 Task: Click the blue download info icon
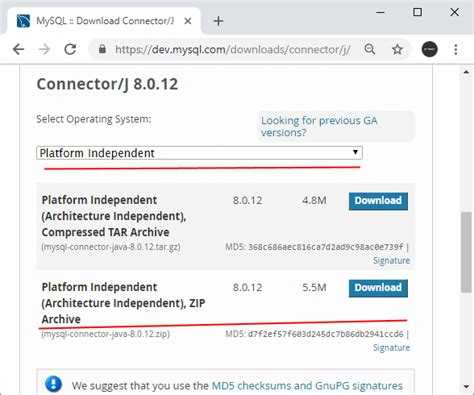point(54,384)
